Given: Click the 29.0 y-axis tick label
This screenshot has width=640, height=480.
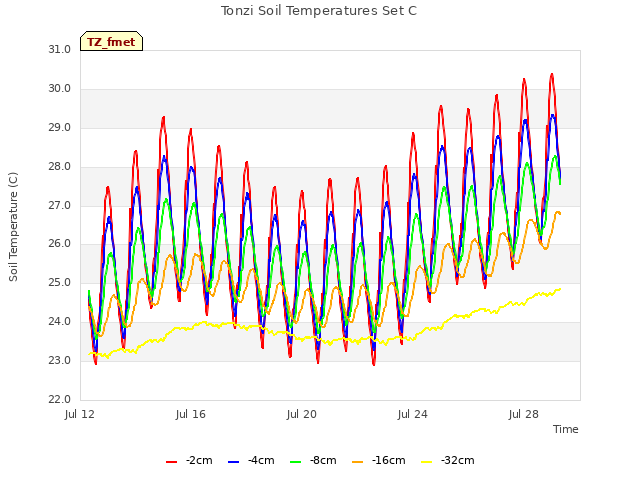Looking at the screenshot, I should pos(60,128).
